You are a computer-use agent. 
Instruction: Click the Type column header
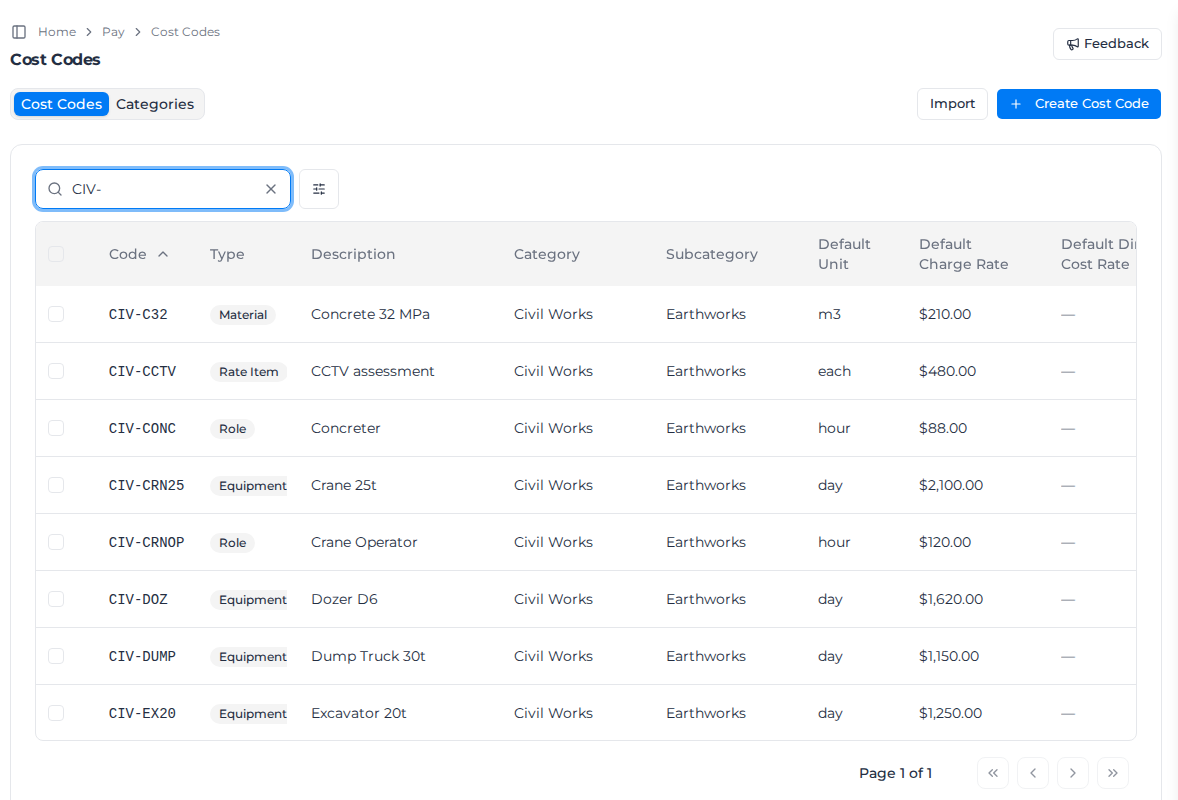227,254
